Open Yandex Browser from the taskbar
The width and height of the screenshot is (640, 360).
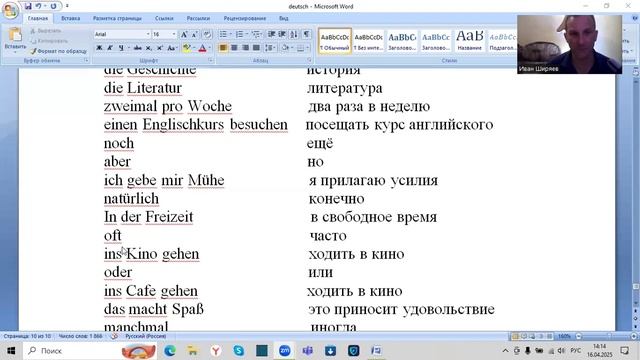(x=216, y=351)
